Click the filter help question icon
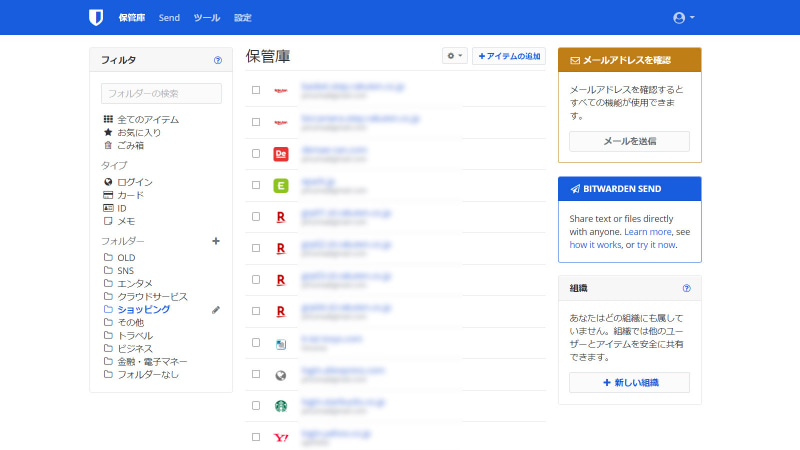 tap(218, 60)
